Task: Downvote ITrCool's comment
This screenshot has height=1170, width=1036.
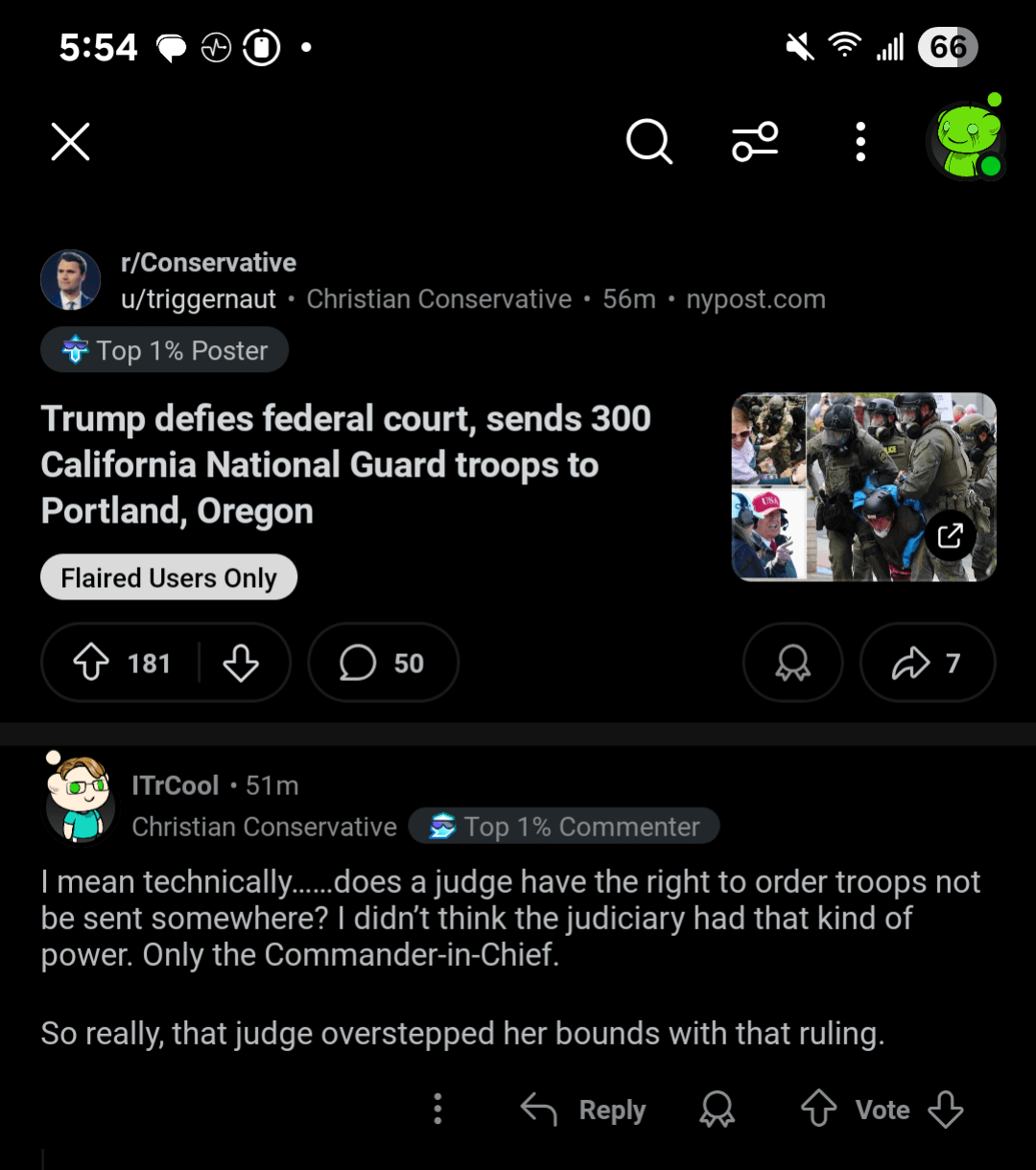Action: (946, 1110)
